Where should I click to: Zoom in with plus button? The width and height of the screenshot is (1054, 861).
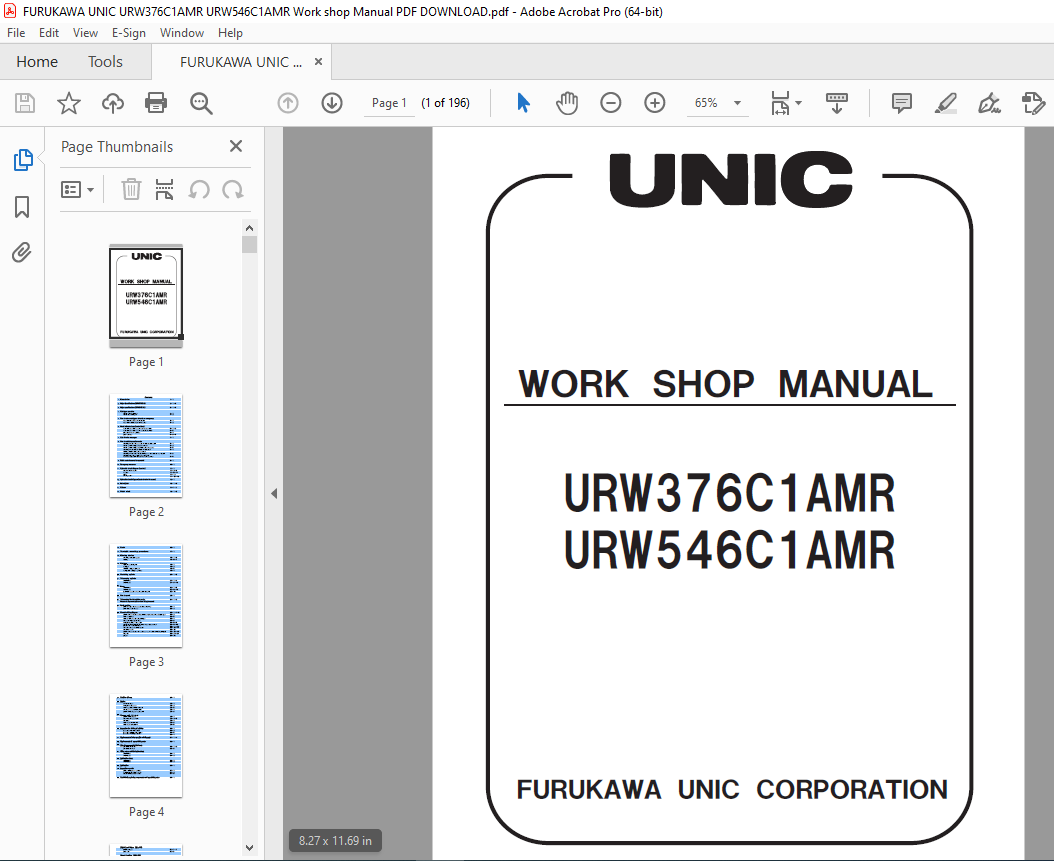(655, 103)
